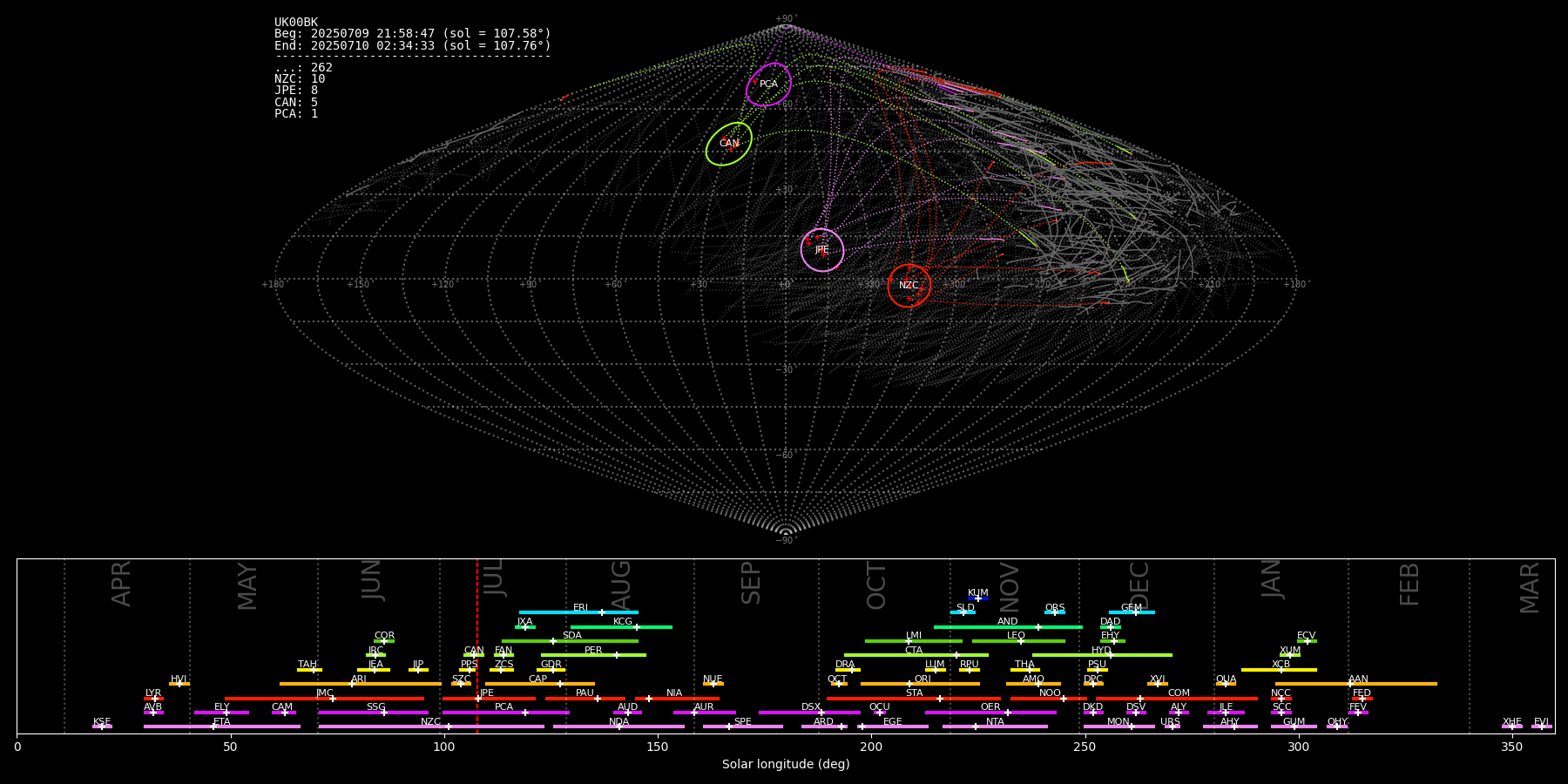The height and width of the screenshot is (784, 1568).
Task: Select the red NZC radiant circle on the sky map
Action: point(909,286)
